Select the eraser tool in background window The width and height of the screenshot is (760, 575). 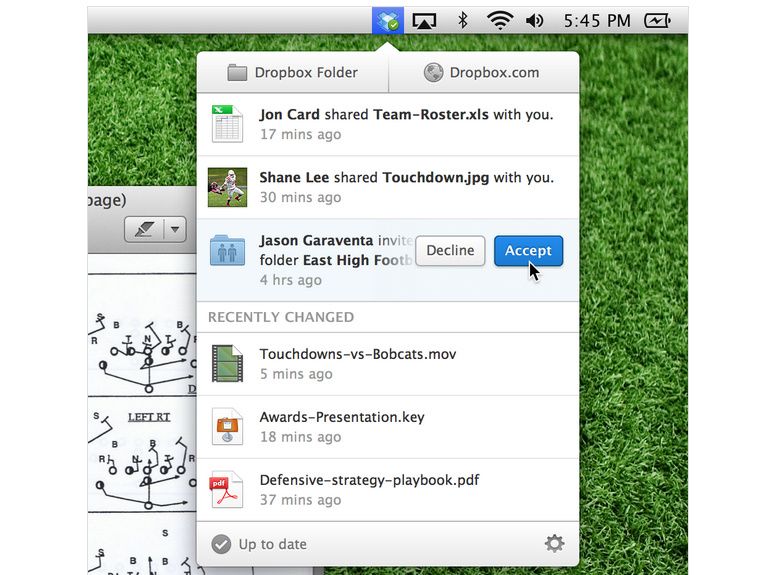tap(144, 229)
